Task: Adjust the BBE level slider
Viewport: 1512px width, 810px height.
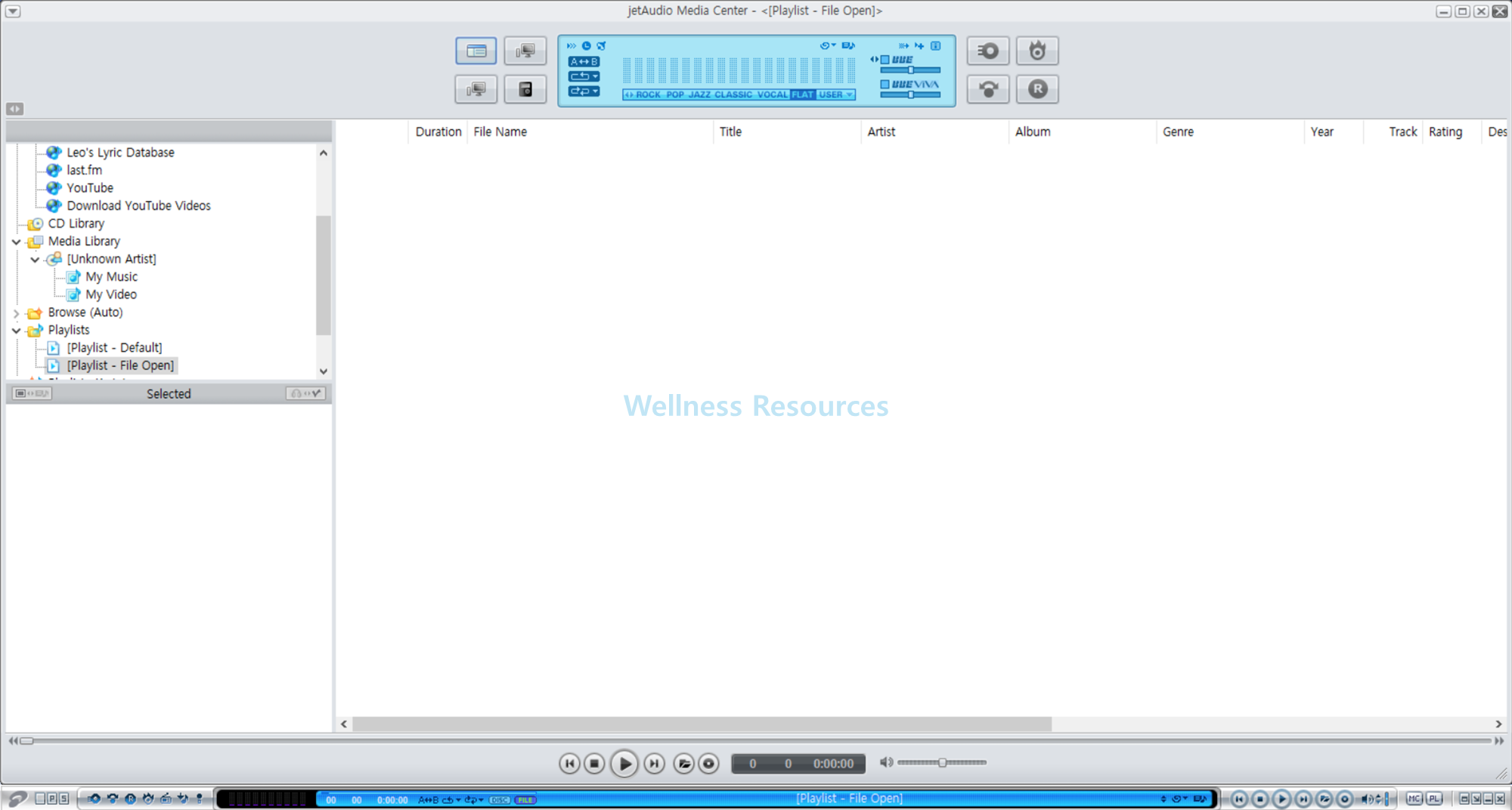Action: [x=910, y=70]
